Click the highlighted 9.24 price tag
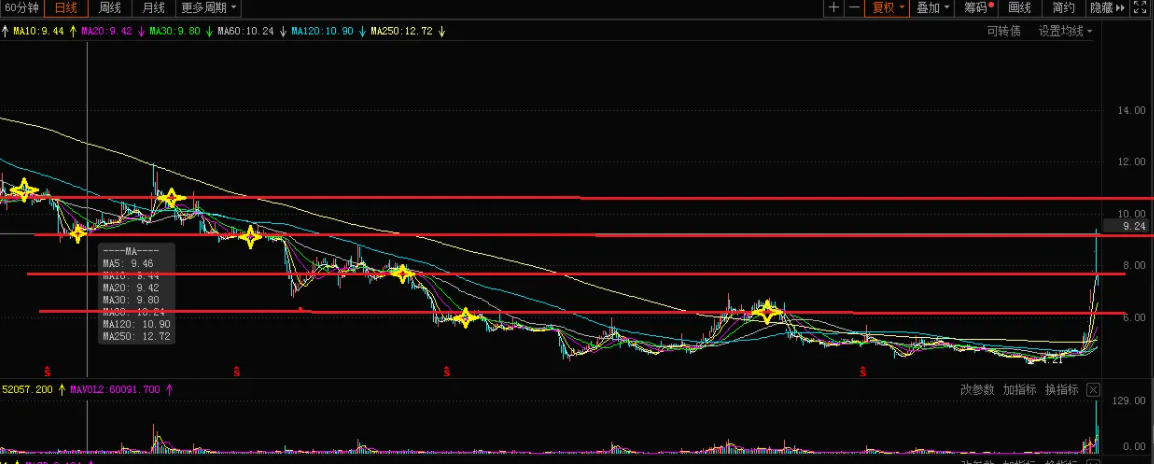 pyautogui.click(x=1127, y=227)
